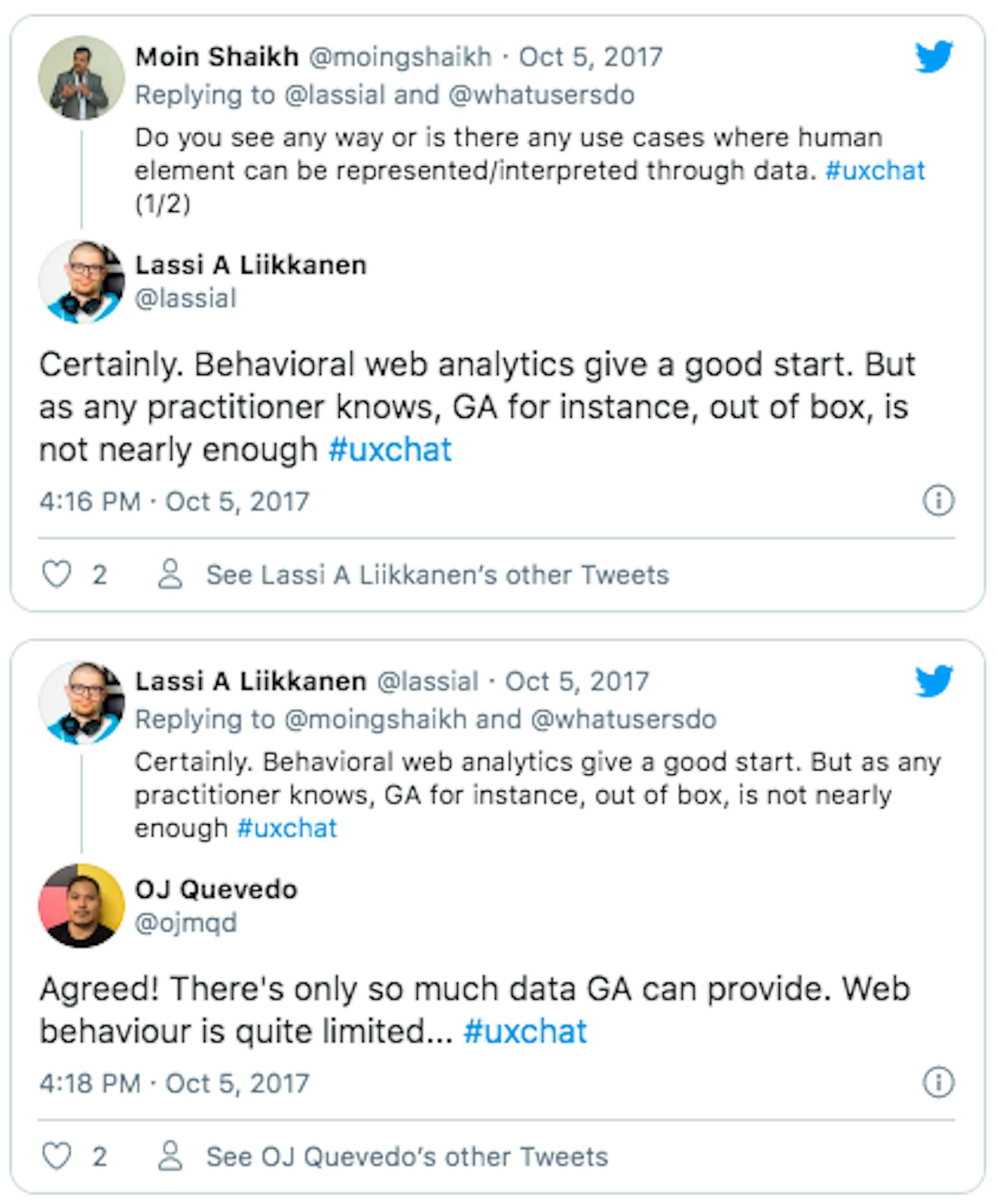Click #uxchat hashtag after 'not nearly enough'
This screenshot has height=1204, width=998.
[390, 449]
